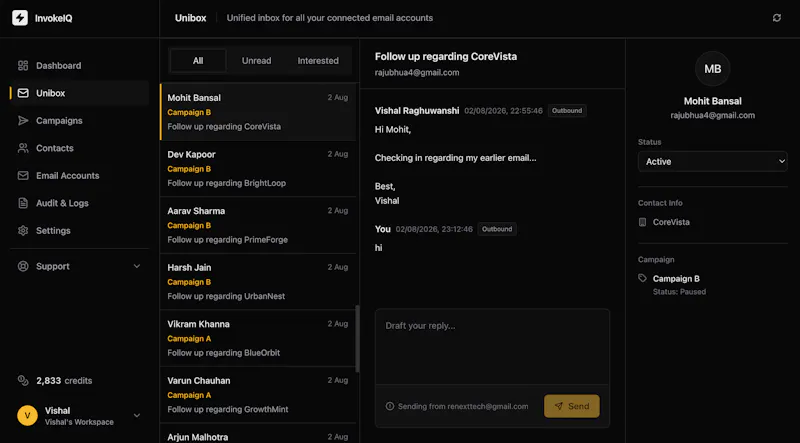The height and width of the screenshot is (443, 800).
Task: Click the conversation list scrollbar
Action: coord(358,339)
